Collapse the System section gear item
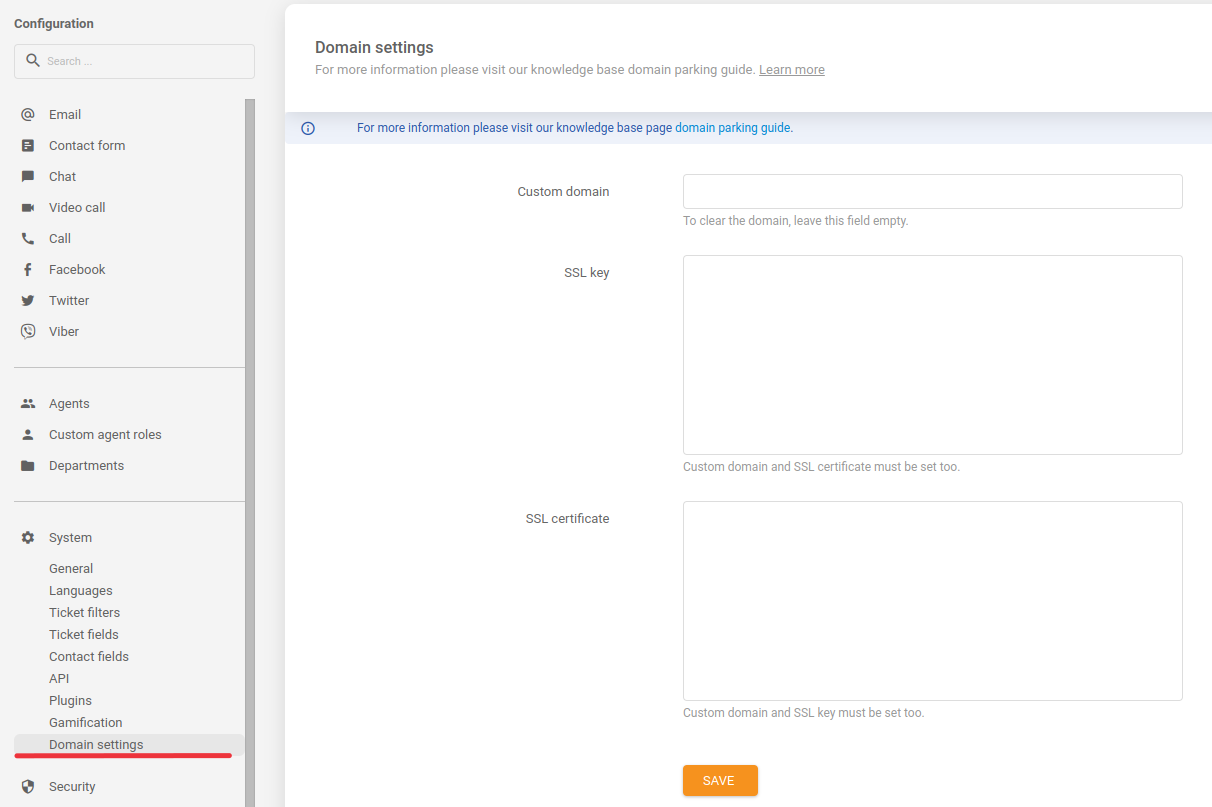The width and height of the screenshot is (1212, 807). [x=28, y=538]
